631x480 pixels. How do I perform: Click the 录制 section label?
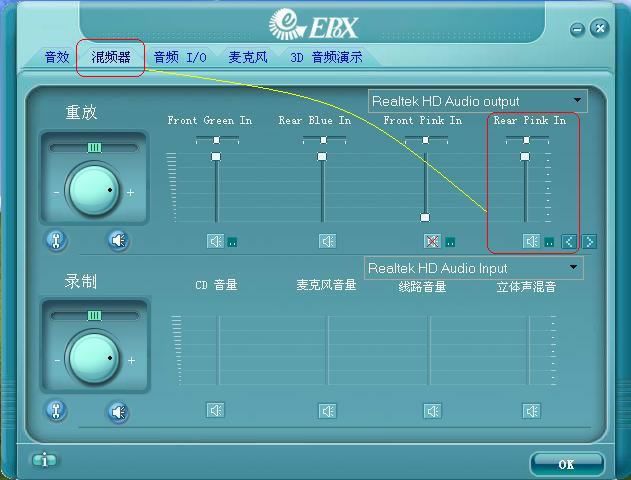80,281
